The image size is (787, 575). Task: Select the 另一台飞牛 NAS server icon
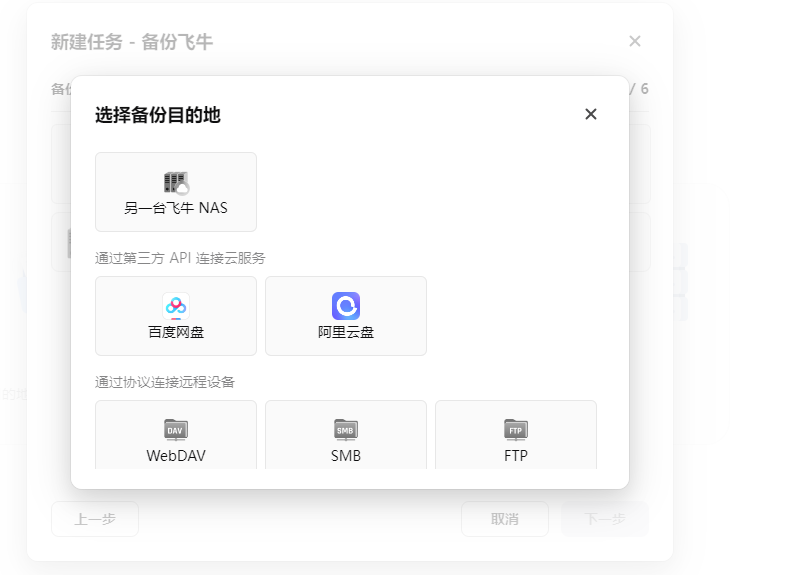[176, 183]
